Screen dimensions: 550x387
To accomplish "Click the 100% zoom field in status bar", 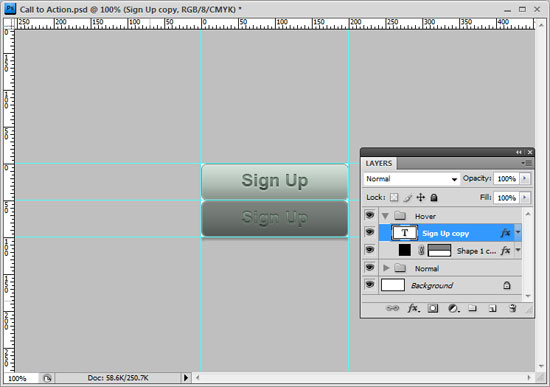I will [20, 378].
